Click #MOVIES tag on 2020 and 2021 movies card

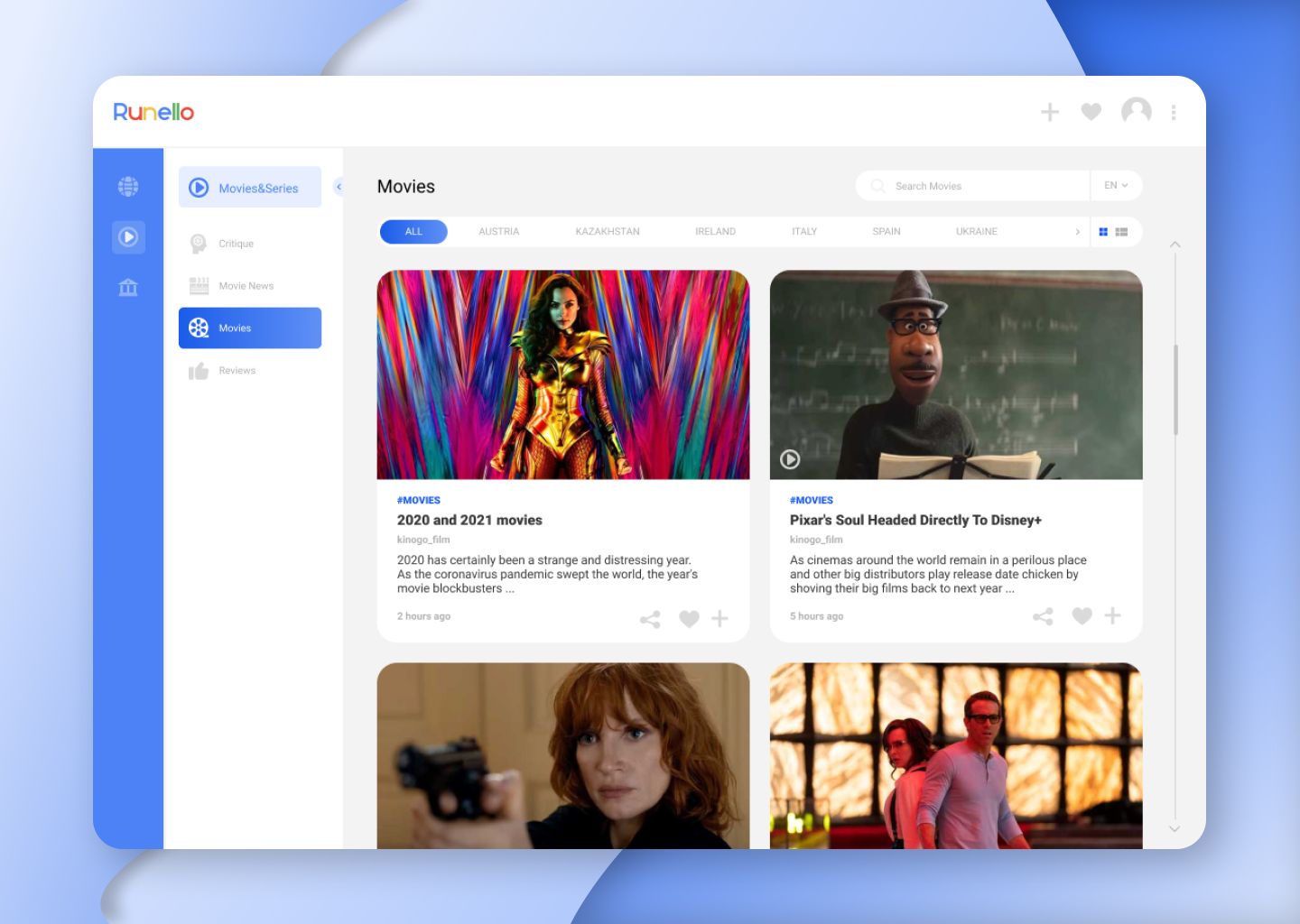pos(419,500)
